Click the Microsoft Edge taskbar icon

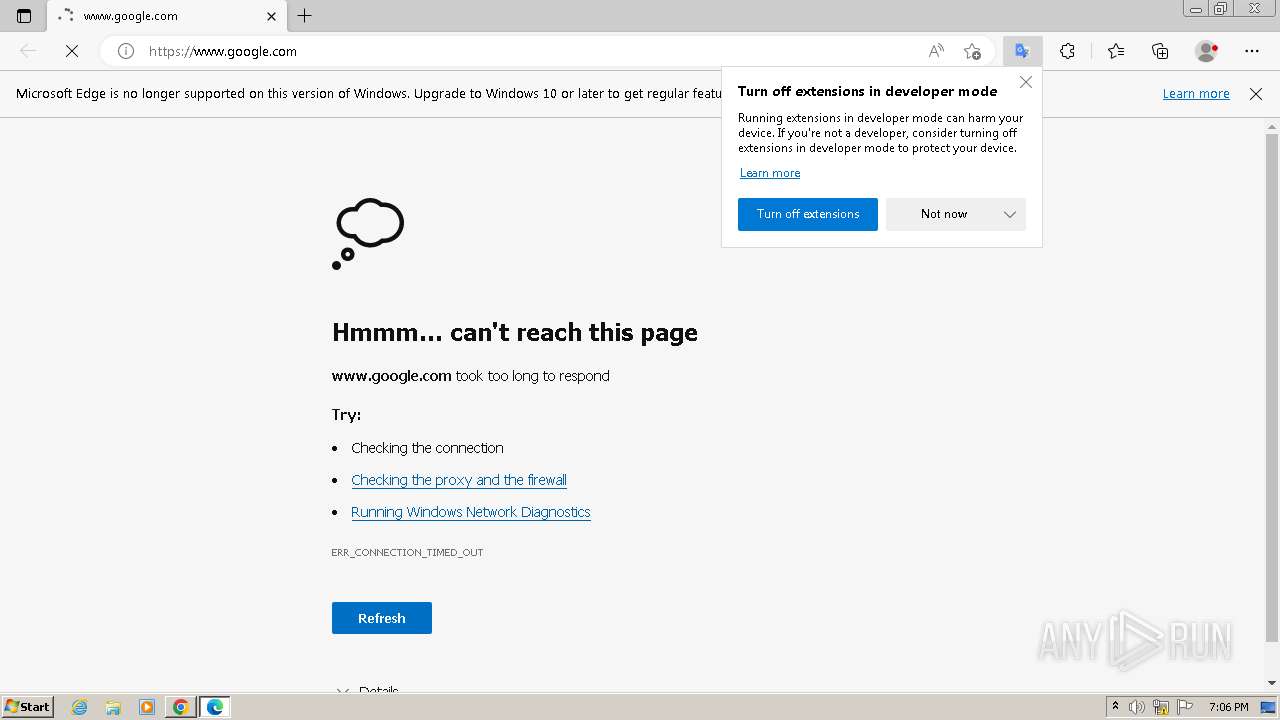click(215, 707)
